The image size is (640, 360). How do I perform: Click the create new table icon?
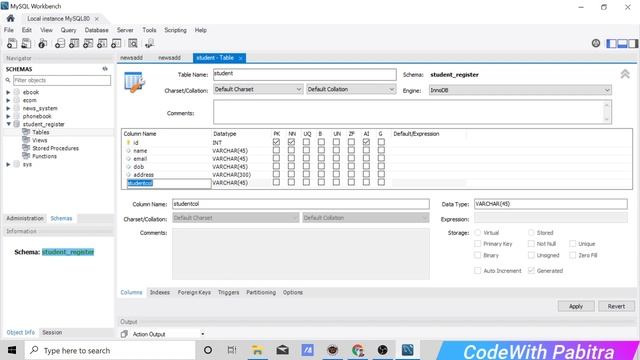(x=74, y=43)
